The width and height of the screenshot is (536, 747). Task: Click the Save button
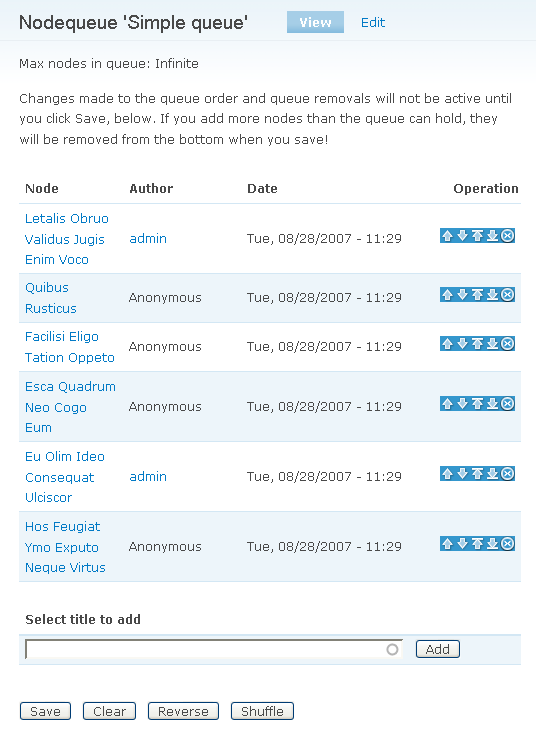click(45, 711)
